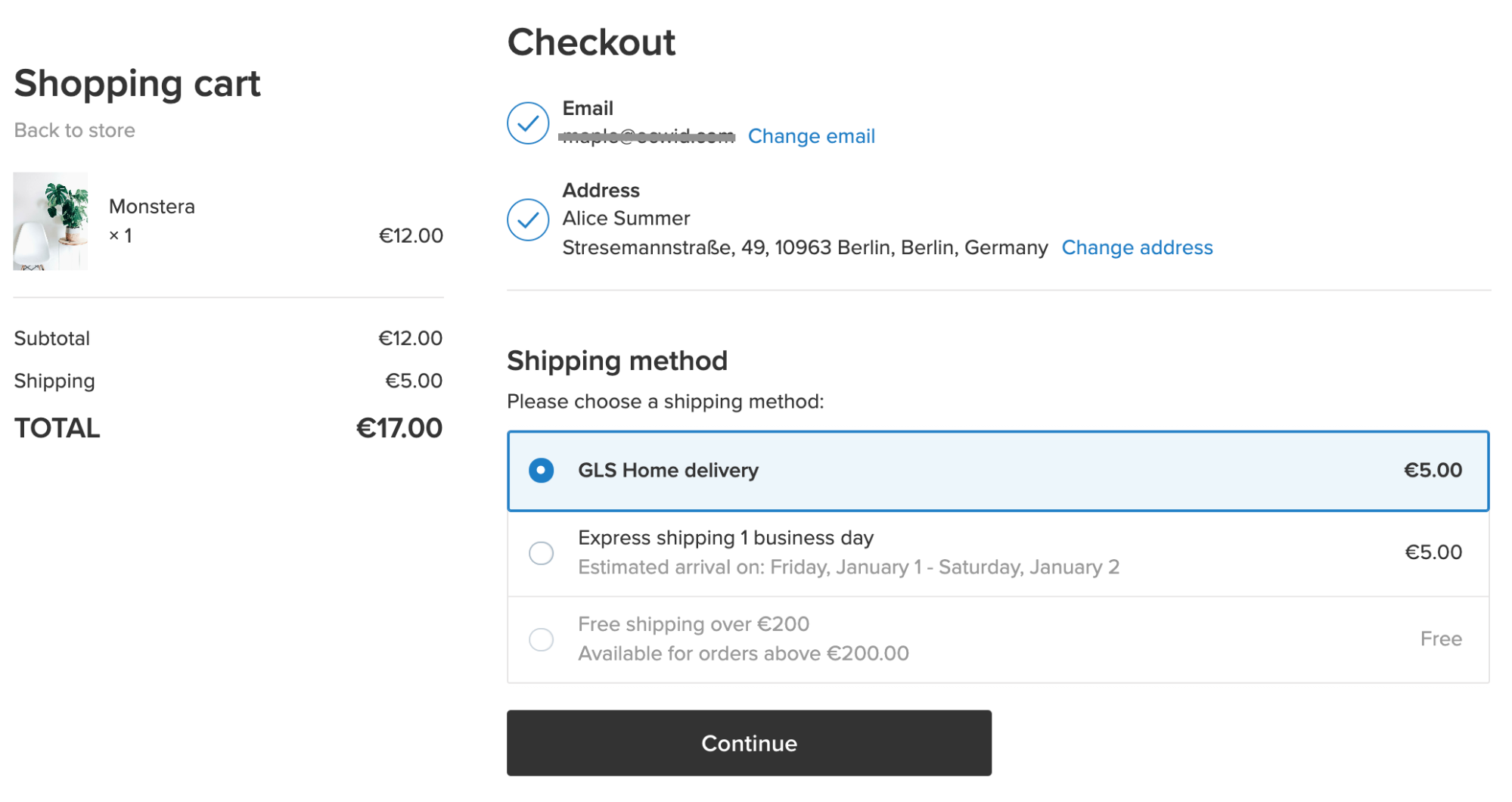Click the Change email link
The width and height of the screenshot is (1512, 802).
click(811, 136)
